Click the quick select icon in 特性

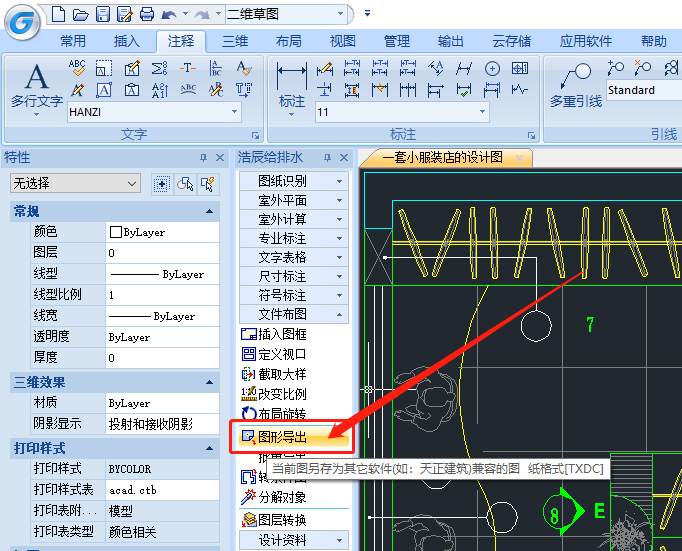(x=208, y=184)
